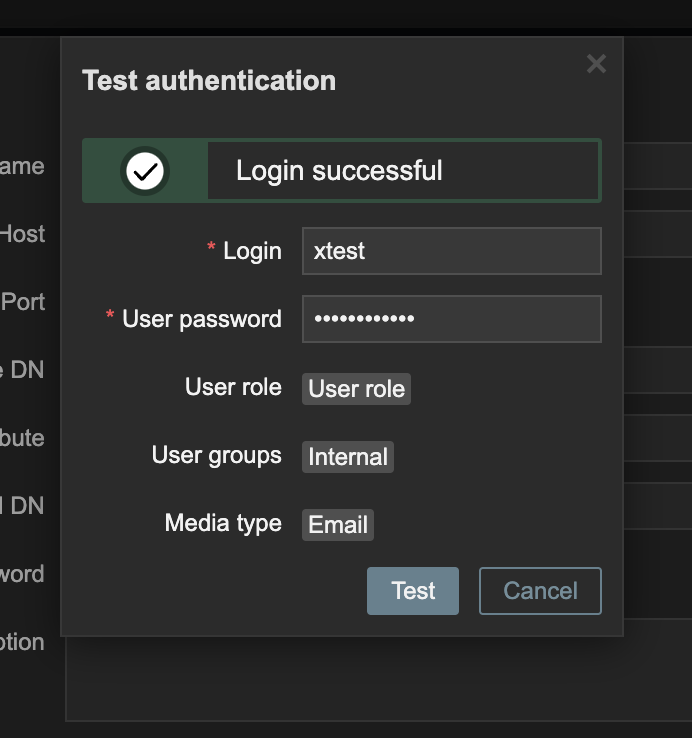Focus the Login field containing xtest
Screen dimensions: 692x738
(x=451, y=251)
